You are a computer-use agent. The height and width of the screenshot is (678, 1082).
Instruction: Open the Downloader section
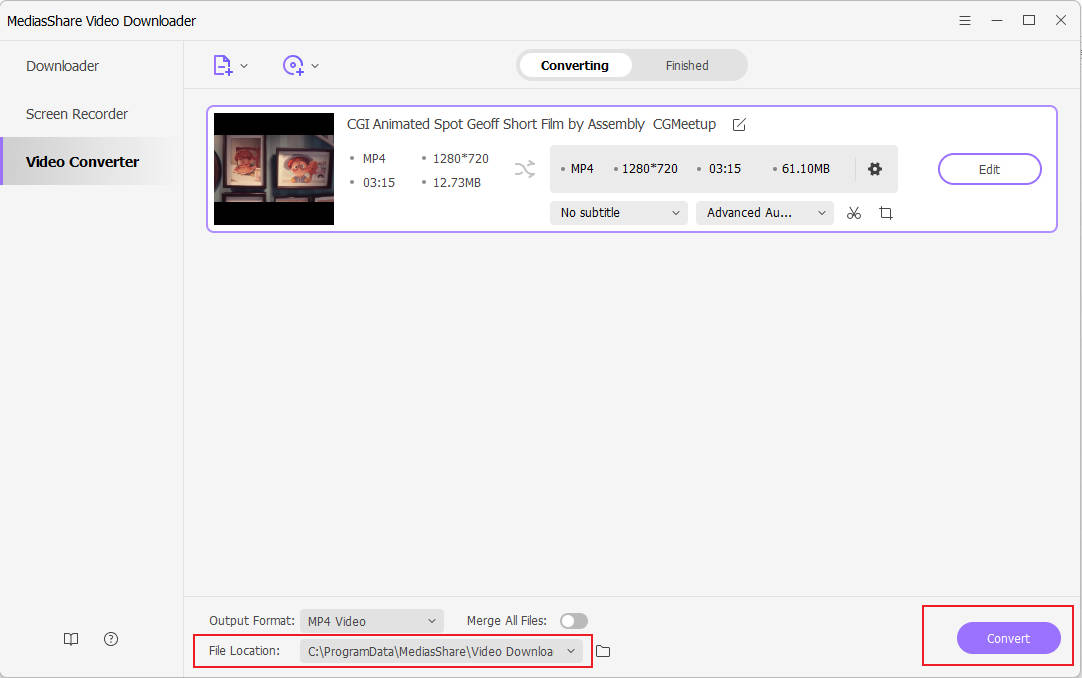62,66
